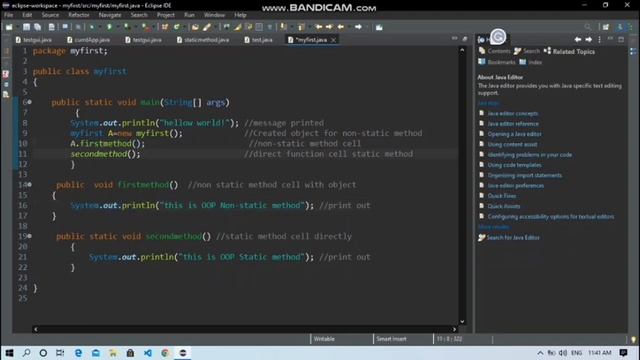640x360 pixels.
Task: Click 'Writable' in the status bar
Action: coord(324,339)
